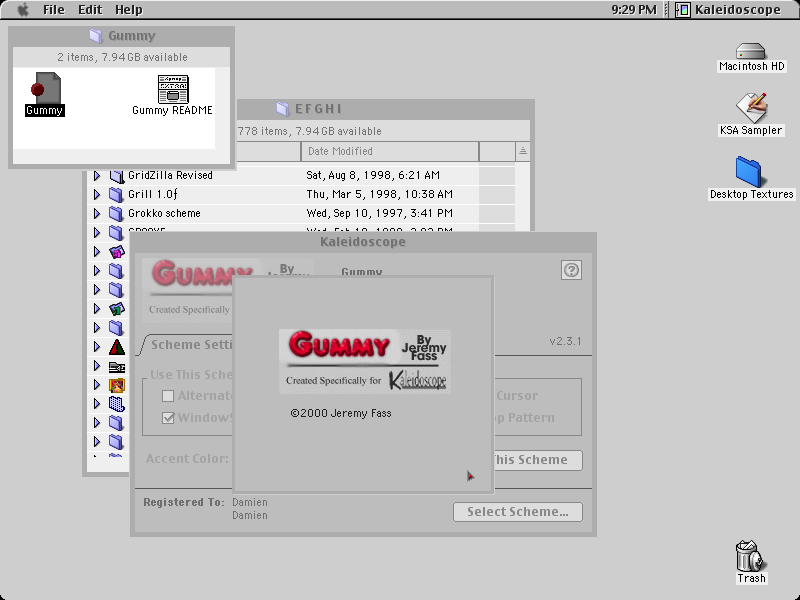Select the Gummy README document icon
Screen dimensions: 800x600
click(x=173, y=89)
